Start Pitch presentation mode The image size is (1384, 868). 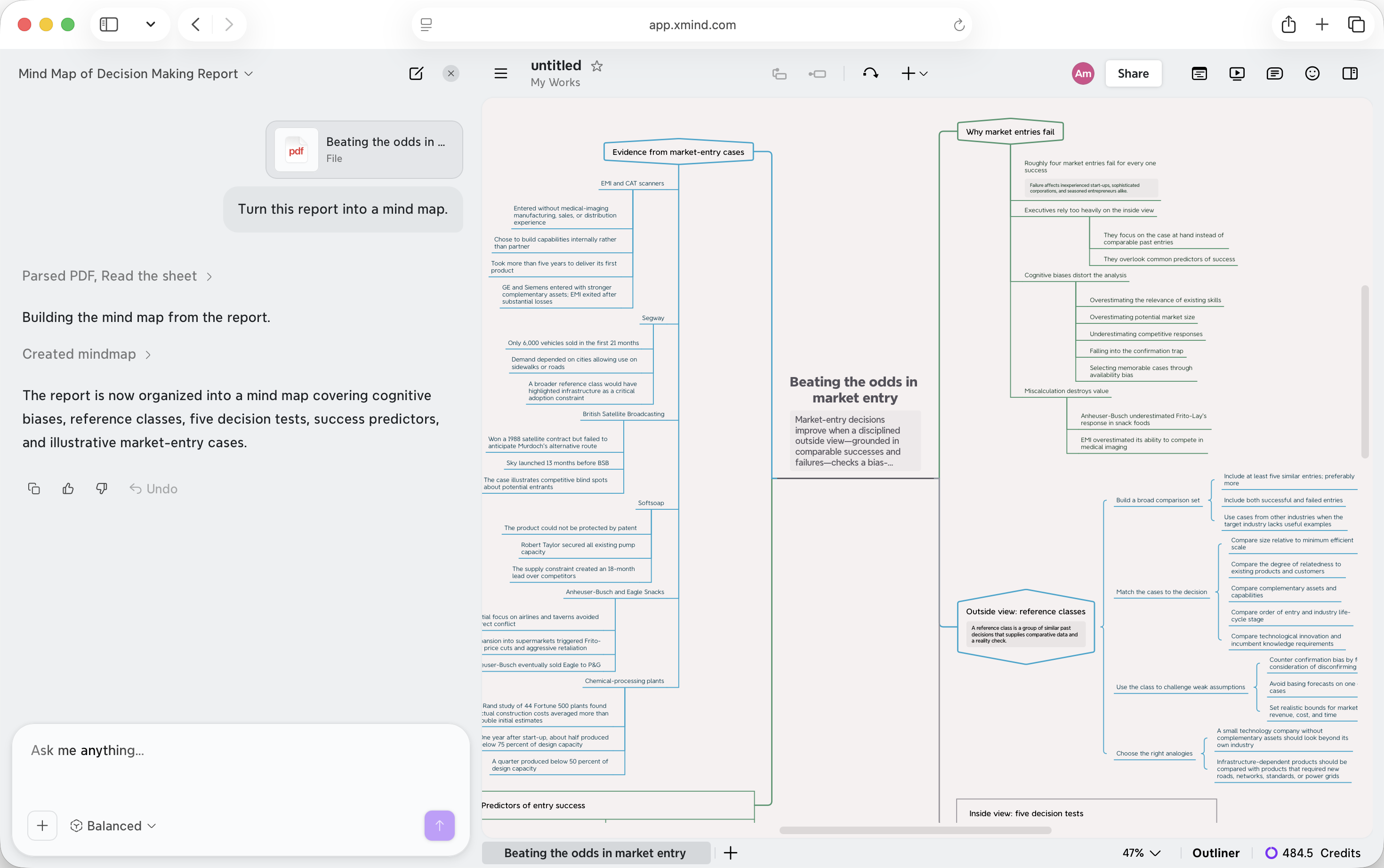coord(1237,73)
